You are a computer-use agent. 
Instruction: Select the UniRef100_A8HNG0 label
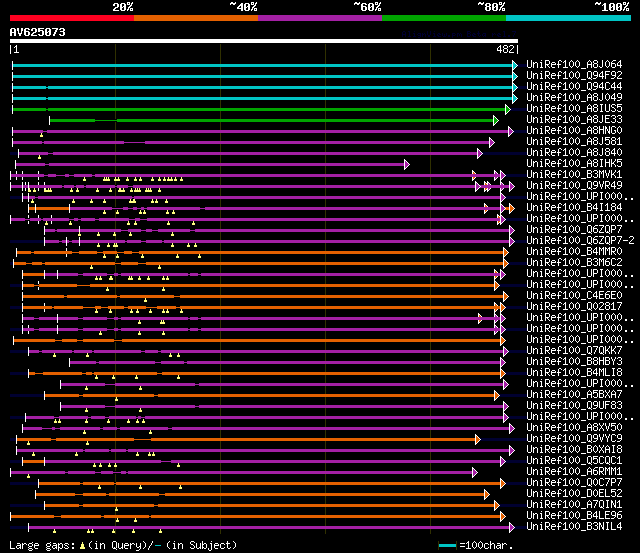[x=574, y=131]
